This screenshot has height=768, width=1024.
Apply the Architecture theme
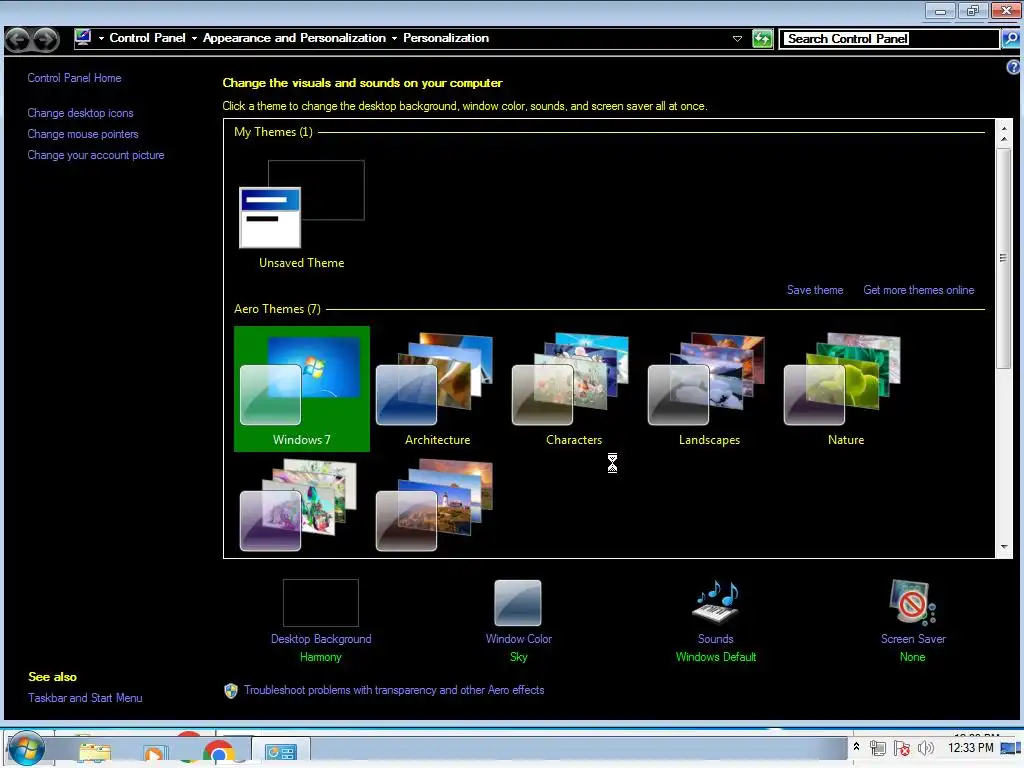(x=437, y=389)
